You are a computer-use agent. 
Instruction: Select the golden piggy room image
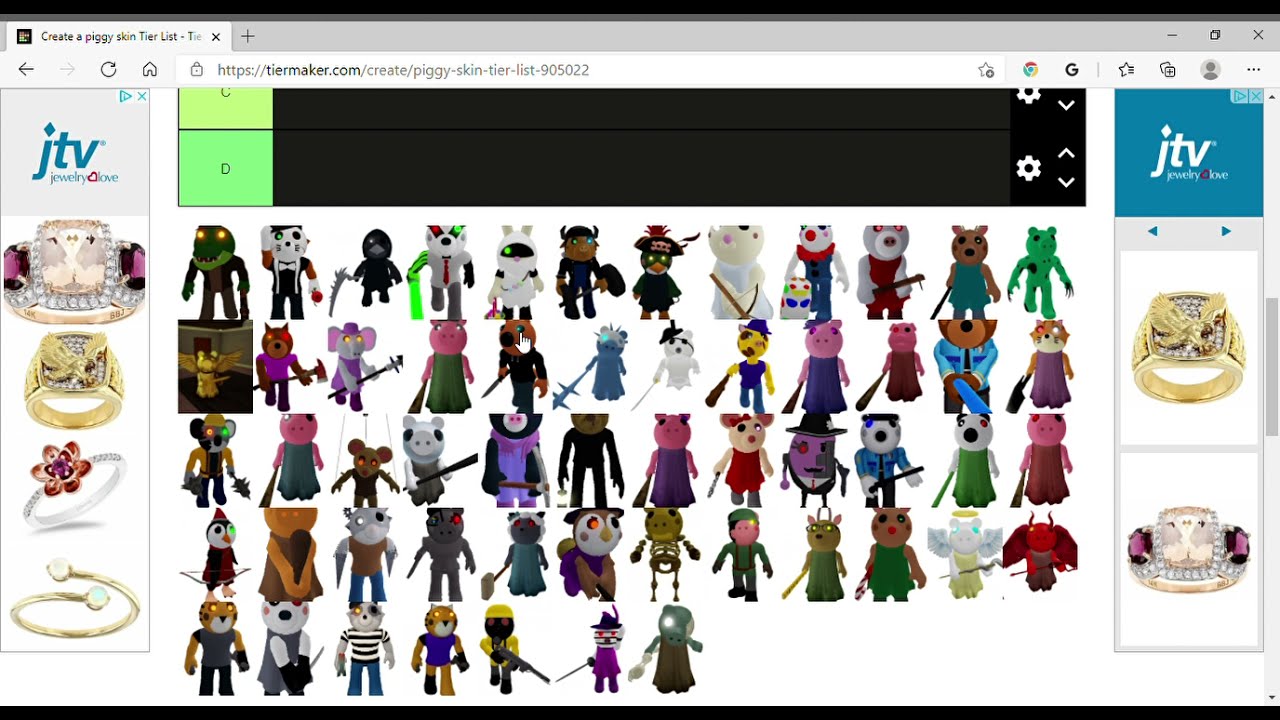click(x=215, y=366)
